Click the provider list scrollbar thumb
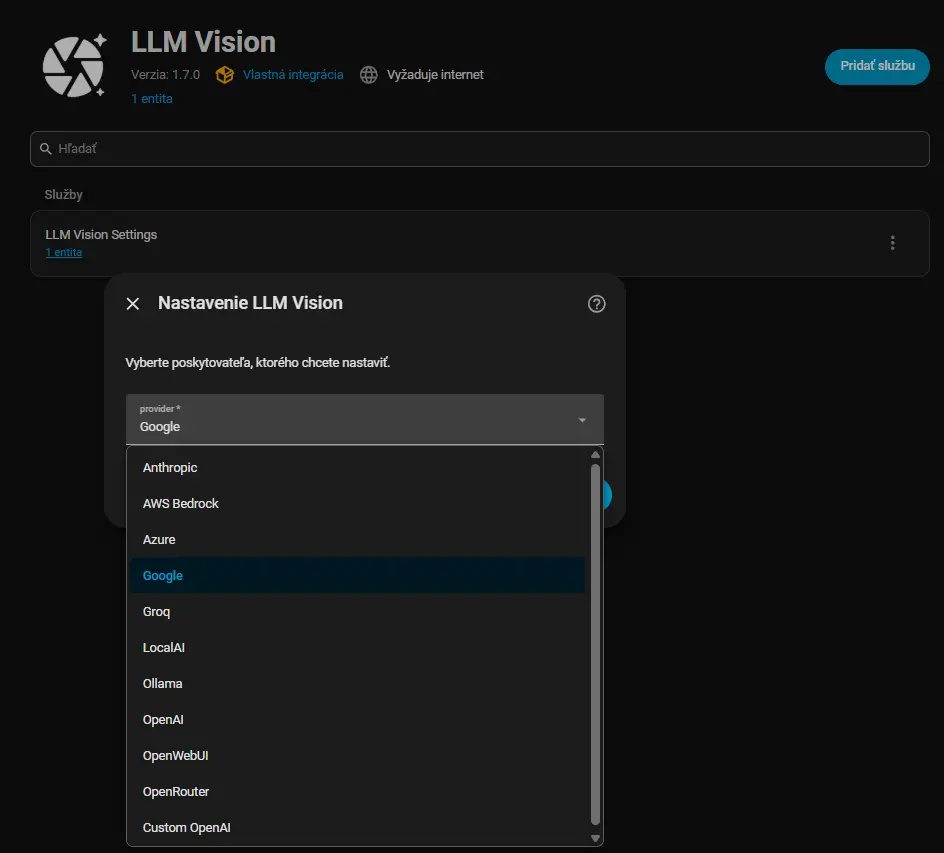944x853 pixels. 595,644
